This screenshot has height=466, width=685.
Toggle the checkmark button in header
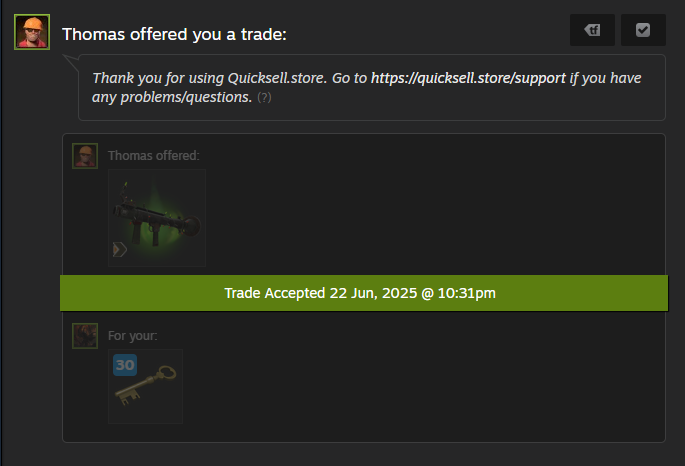click(643, 30)
